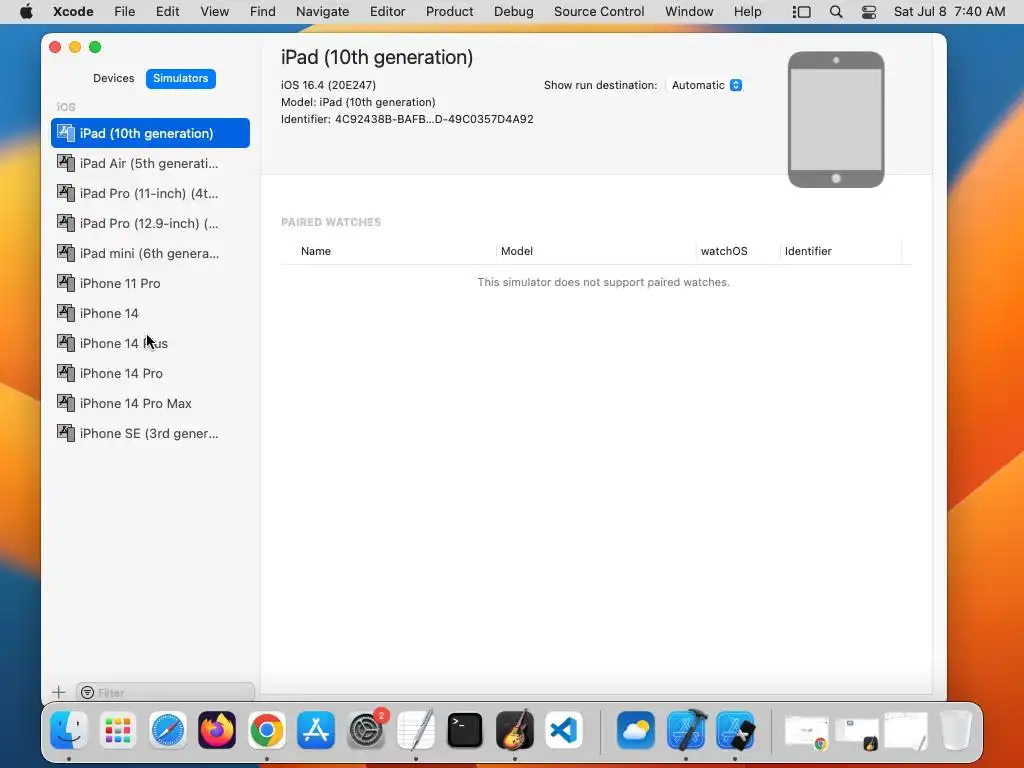The height and width of the screenshot is (768, 1024).
Task: Click the filter icon in sidebar footer
Action: click(x=88, y=693)
